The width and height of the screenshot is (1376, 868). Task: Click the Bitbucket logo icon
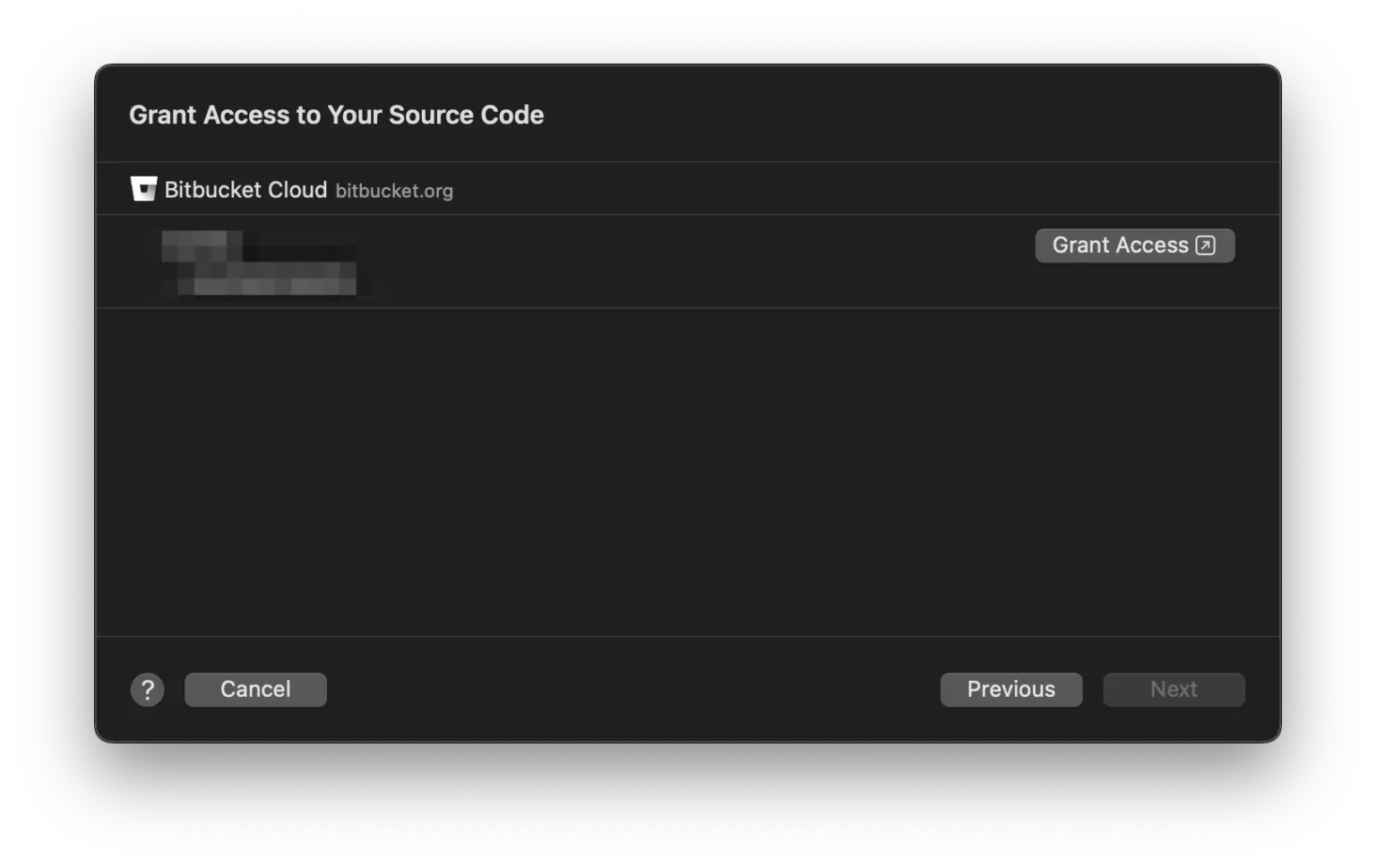click(143, 189)
